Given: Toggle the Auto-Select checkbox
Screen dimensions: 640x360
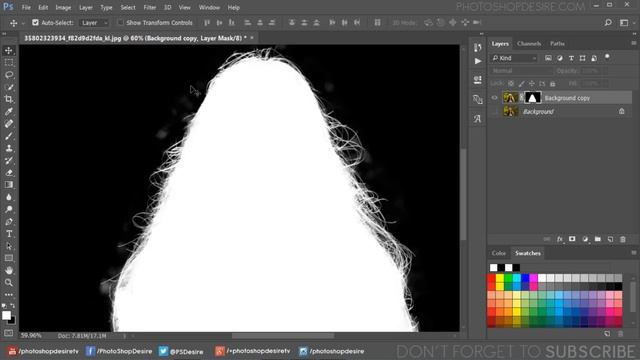Looking at the screenshot, I should tap(36, 22).
